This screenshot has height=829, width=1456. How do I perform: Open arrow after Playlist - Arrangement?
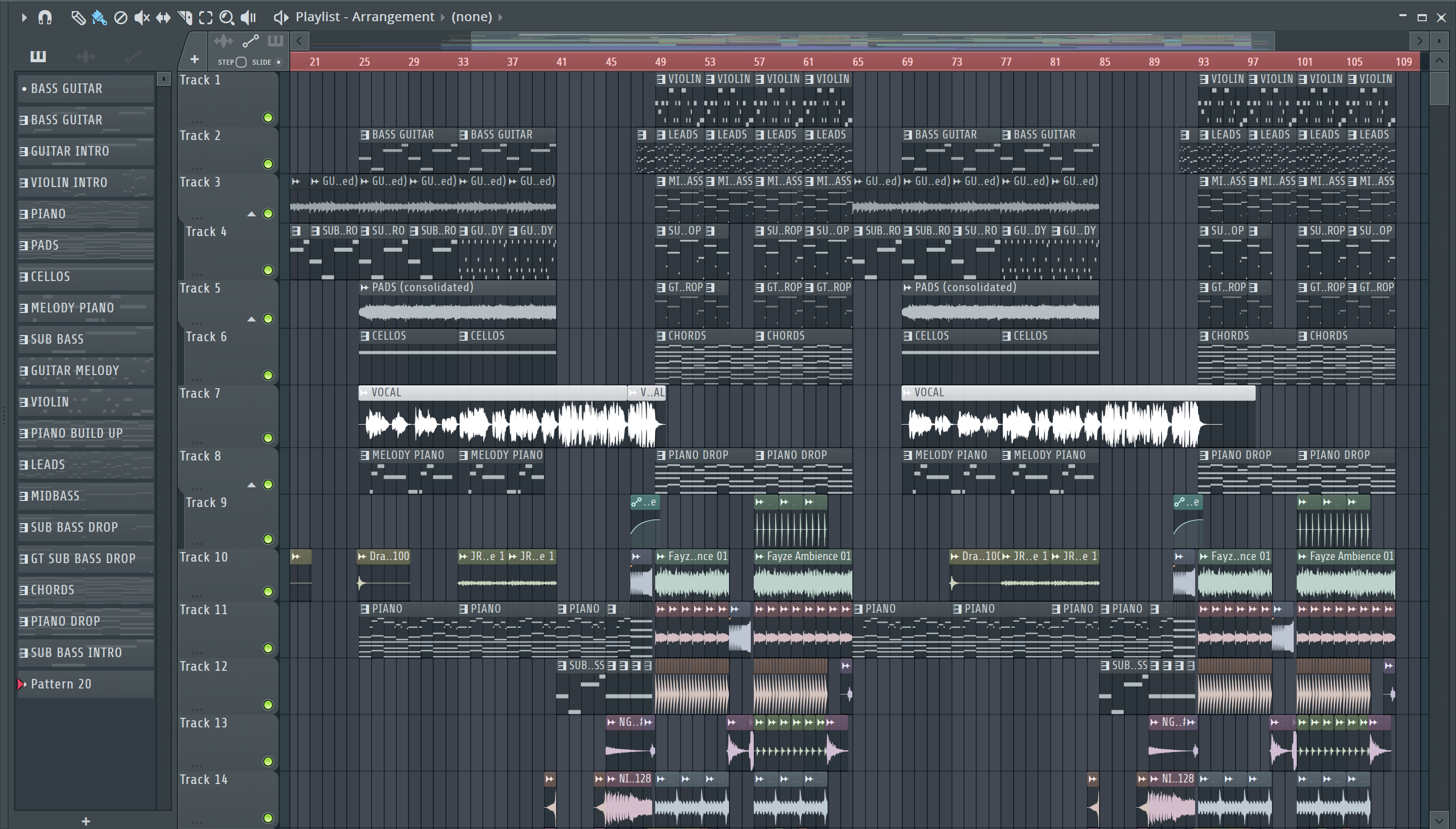[x=442, y=17]
